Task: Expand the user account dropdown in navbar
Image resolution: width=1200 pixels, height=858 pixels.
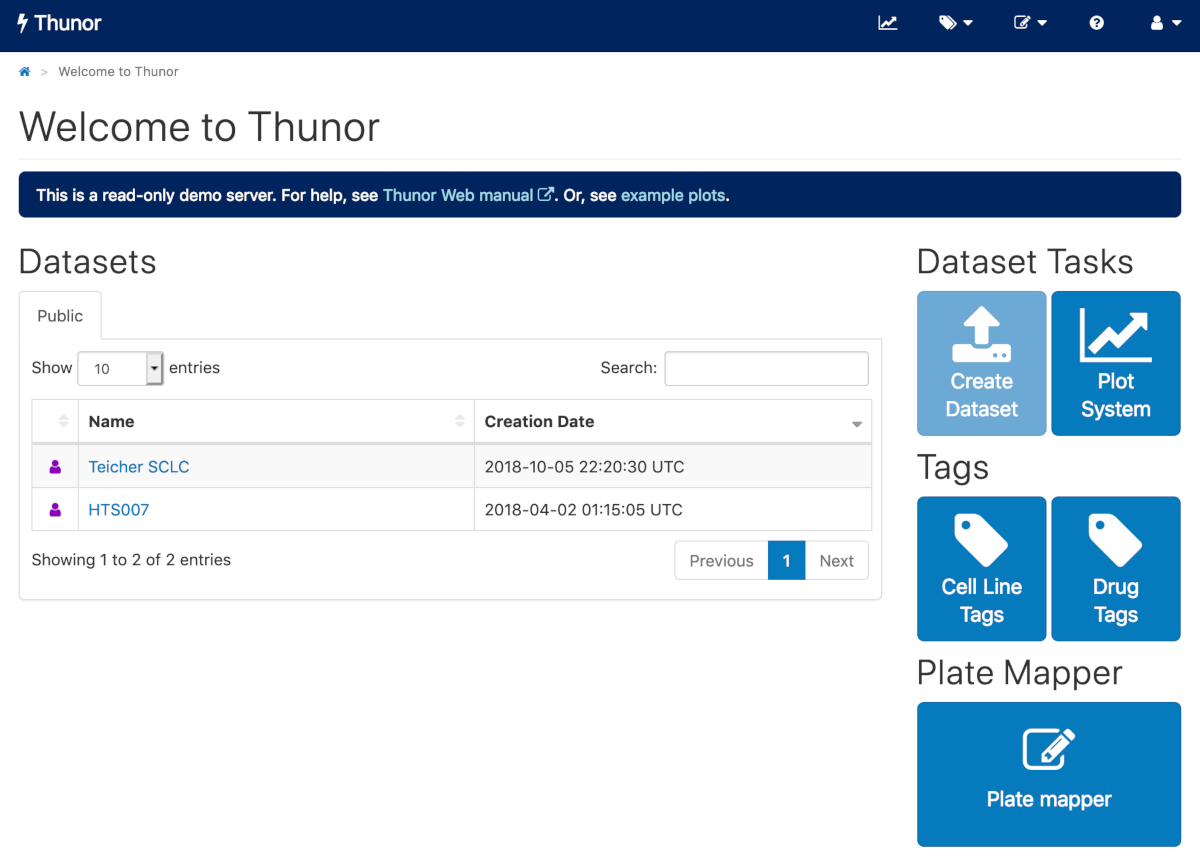Action: click(1165, 23)
